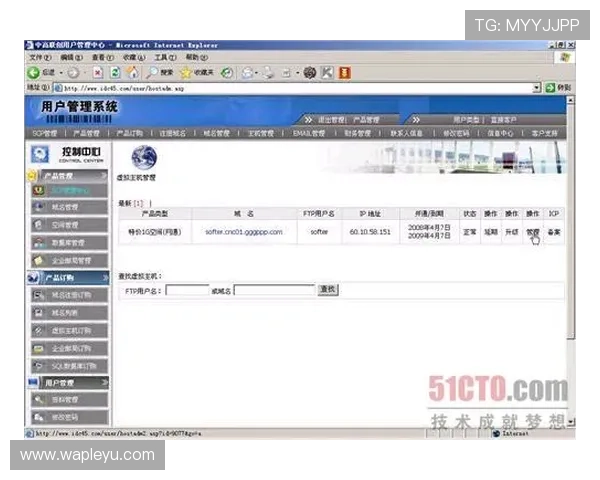Open the address bar dropdown arrow
Screen dimensions: 600x480
click(x=537, y=88)
